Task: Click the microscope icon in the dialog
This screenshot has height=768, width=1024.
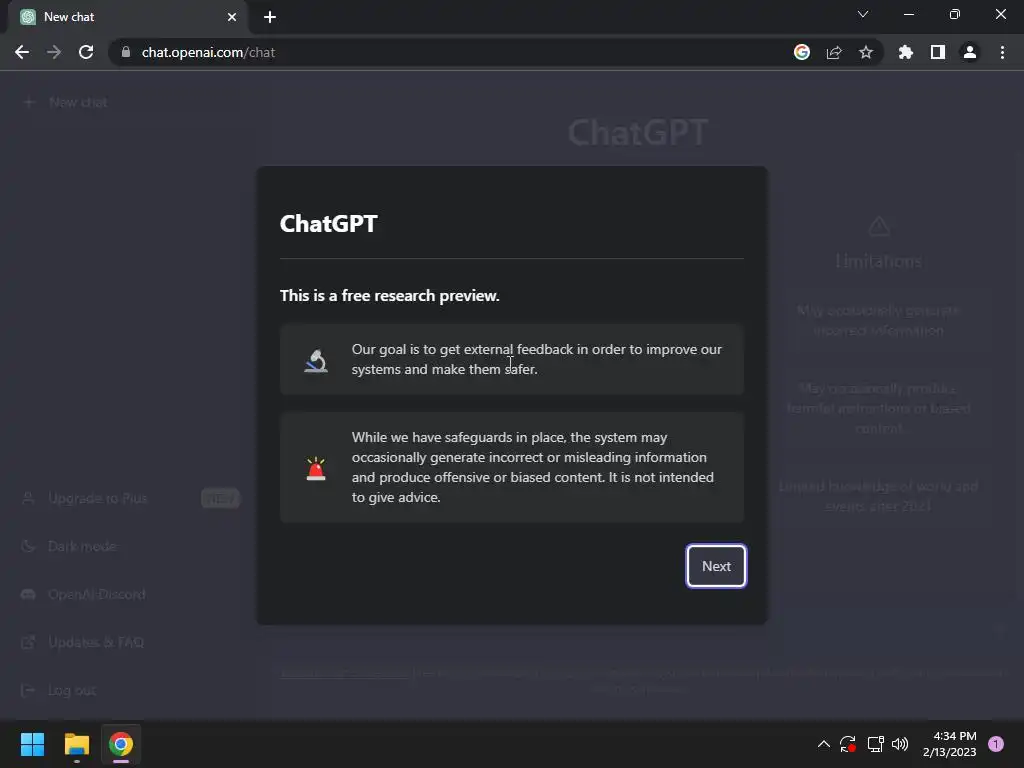Action: click(x=316, y=360)
